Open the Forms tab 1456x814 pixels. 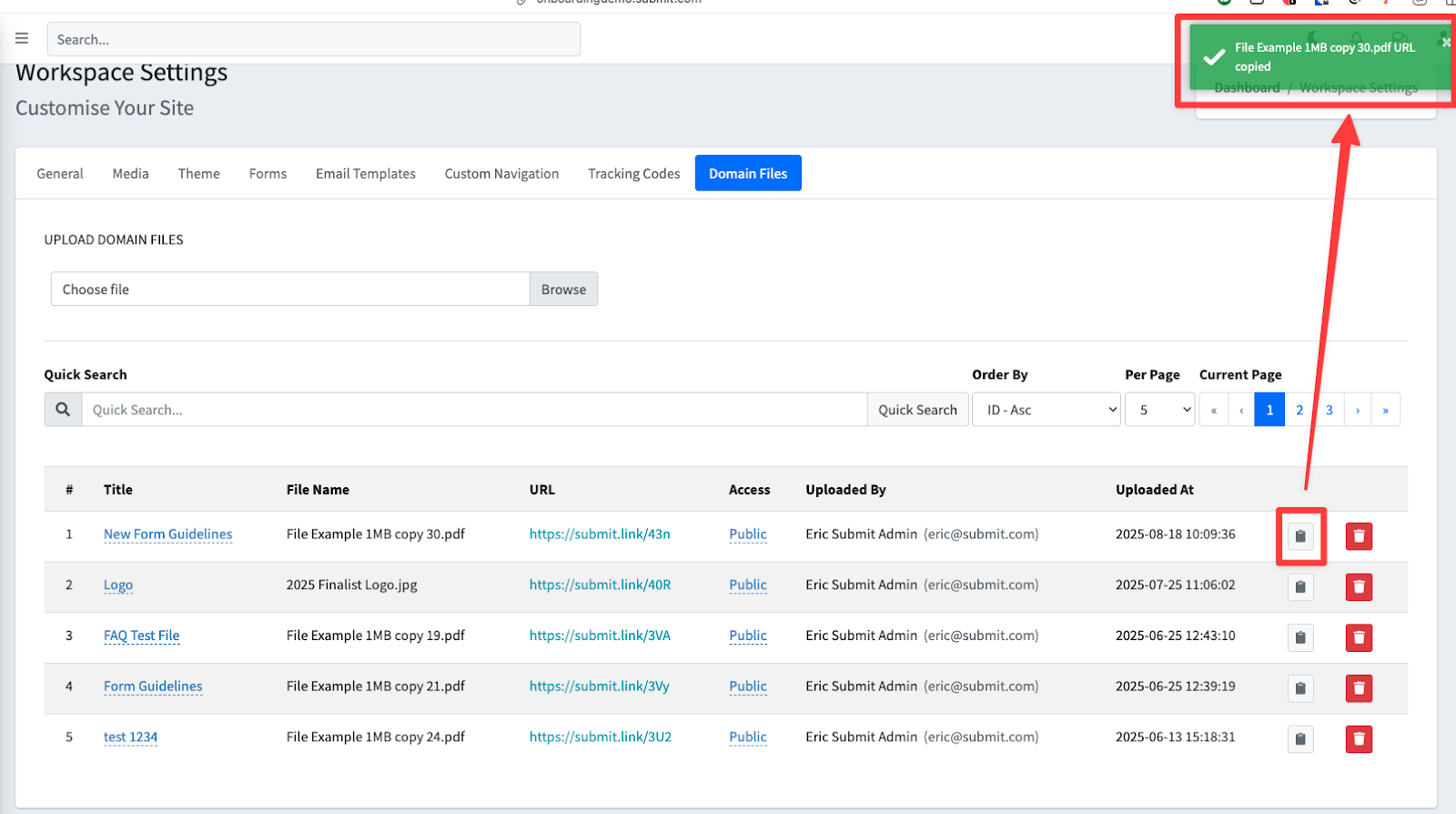[268, 173]
